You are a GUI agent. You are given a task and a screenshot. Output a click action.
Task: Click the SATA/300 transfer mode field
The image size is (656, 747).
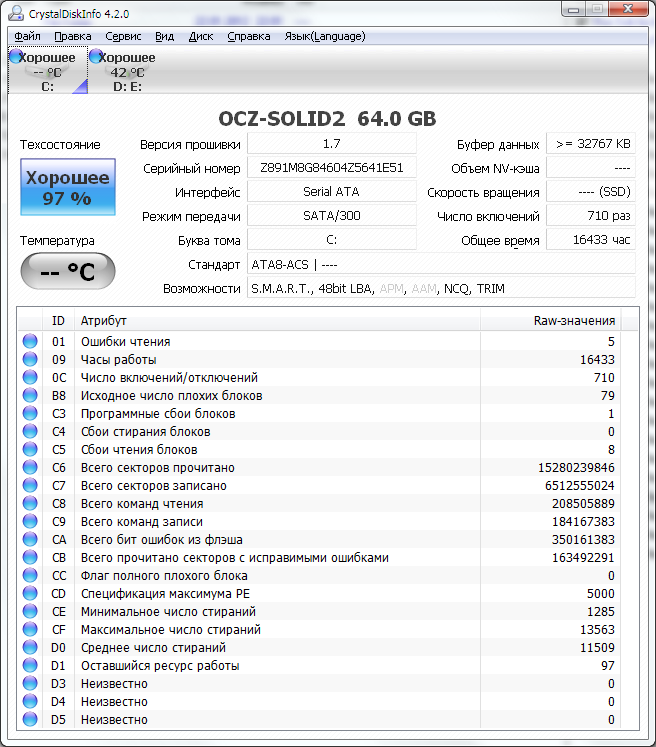tap(332, 216)
